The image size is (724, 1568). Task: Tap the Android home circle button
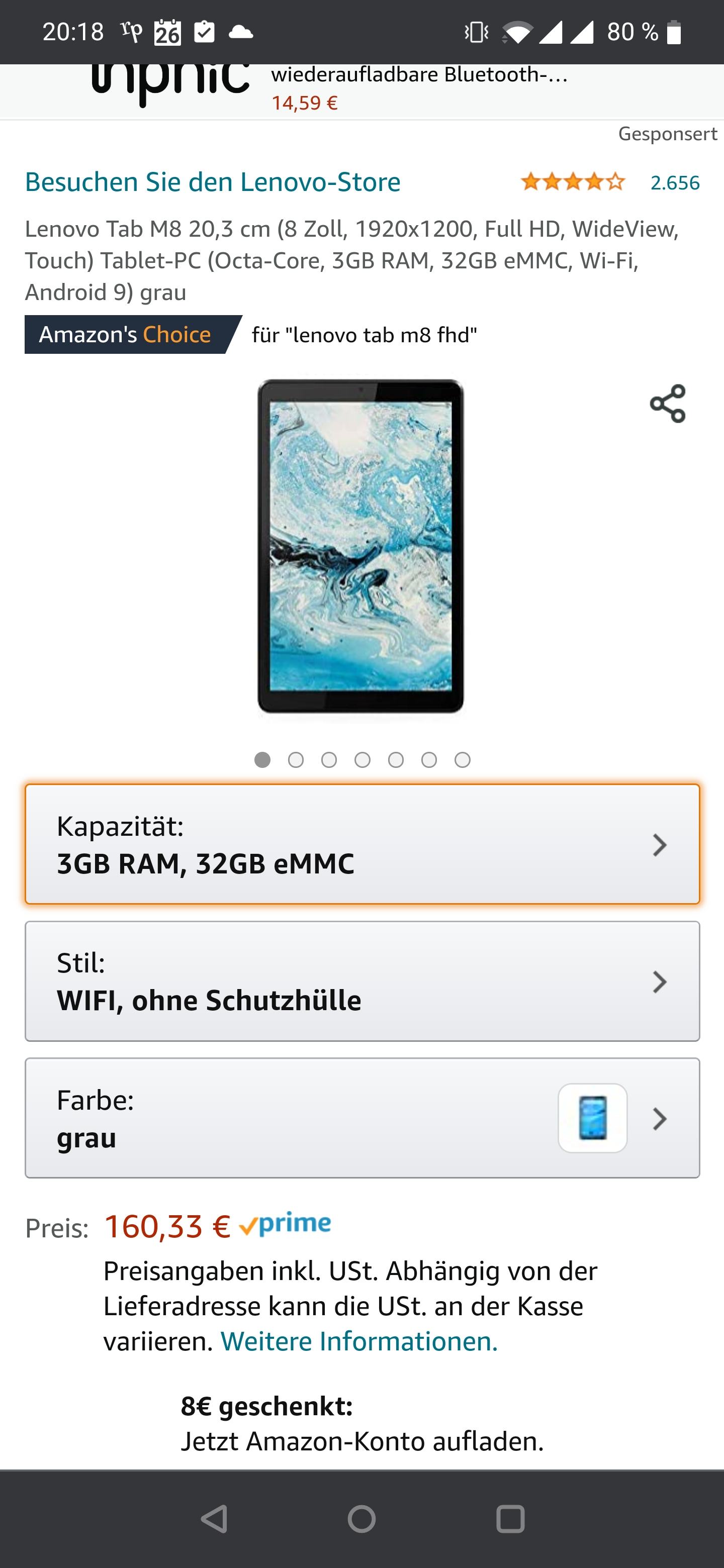[361, 1519]
